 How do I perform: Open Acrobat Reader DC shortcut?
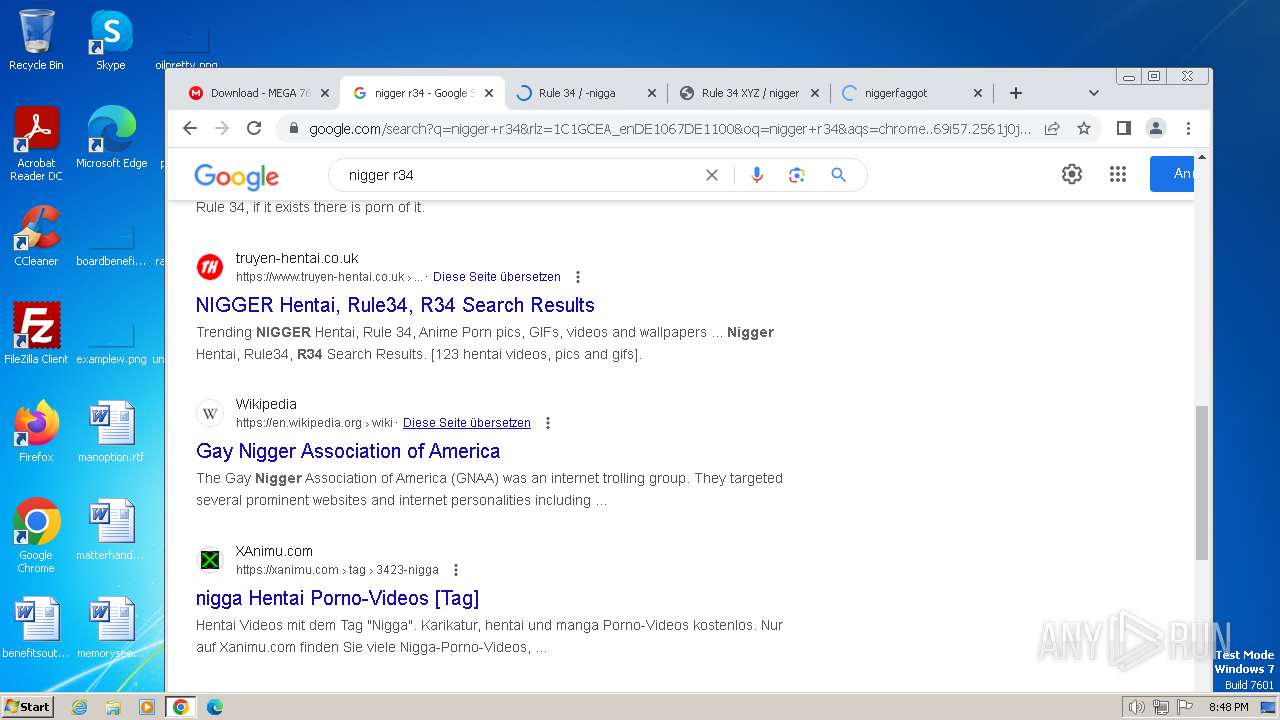pyautogui.click(x=36, y=145)
